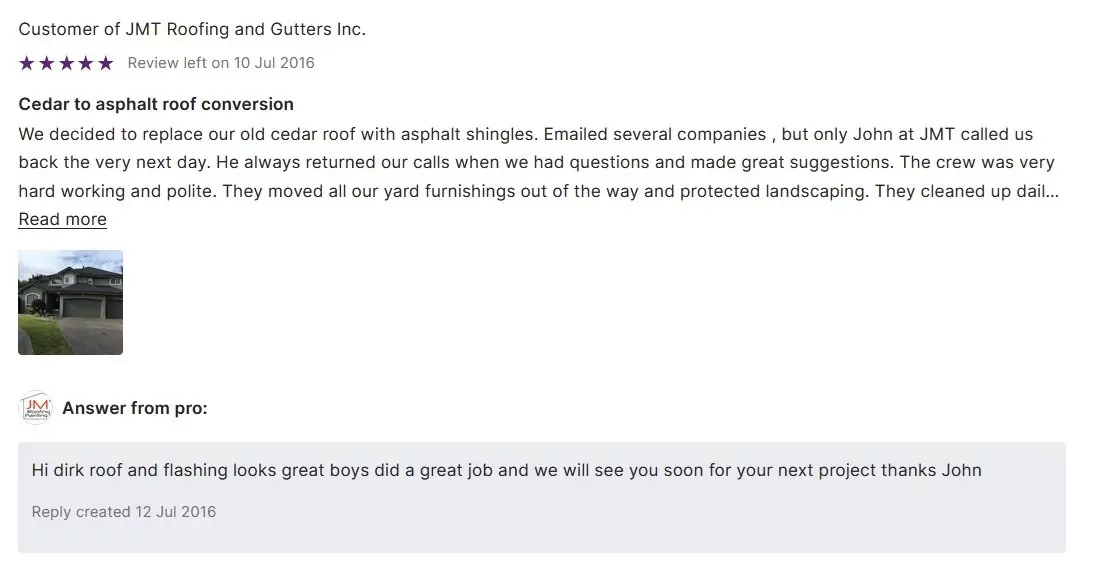Image resolution: width=1094 pixels, height=567 pixels.
Task: Click the "Cedar to asphalt roof conversion" title
Action: tap(156, 104)
